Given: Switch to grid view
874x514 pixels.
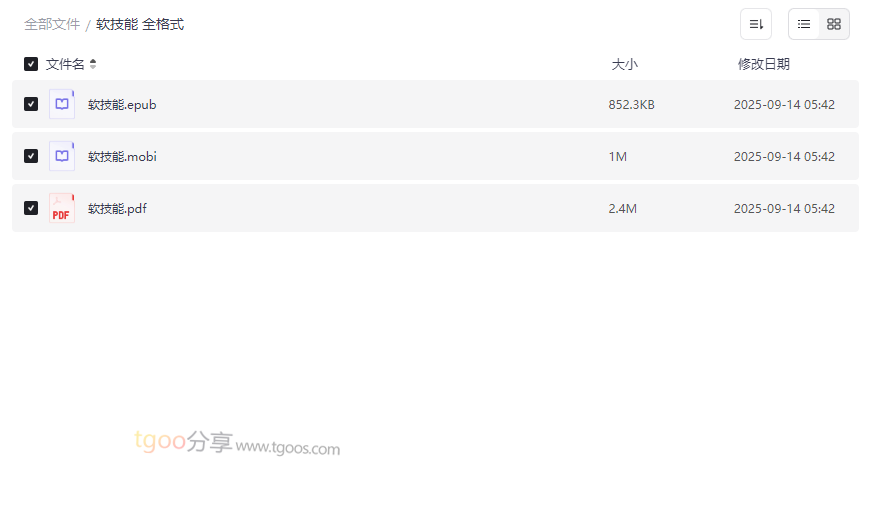Looking at the screenshot, I should pyautogui.click(x=834, y=24).
